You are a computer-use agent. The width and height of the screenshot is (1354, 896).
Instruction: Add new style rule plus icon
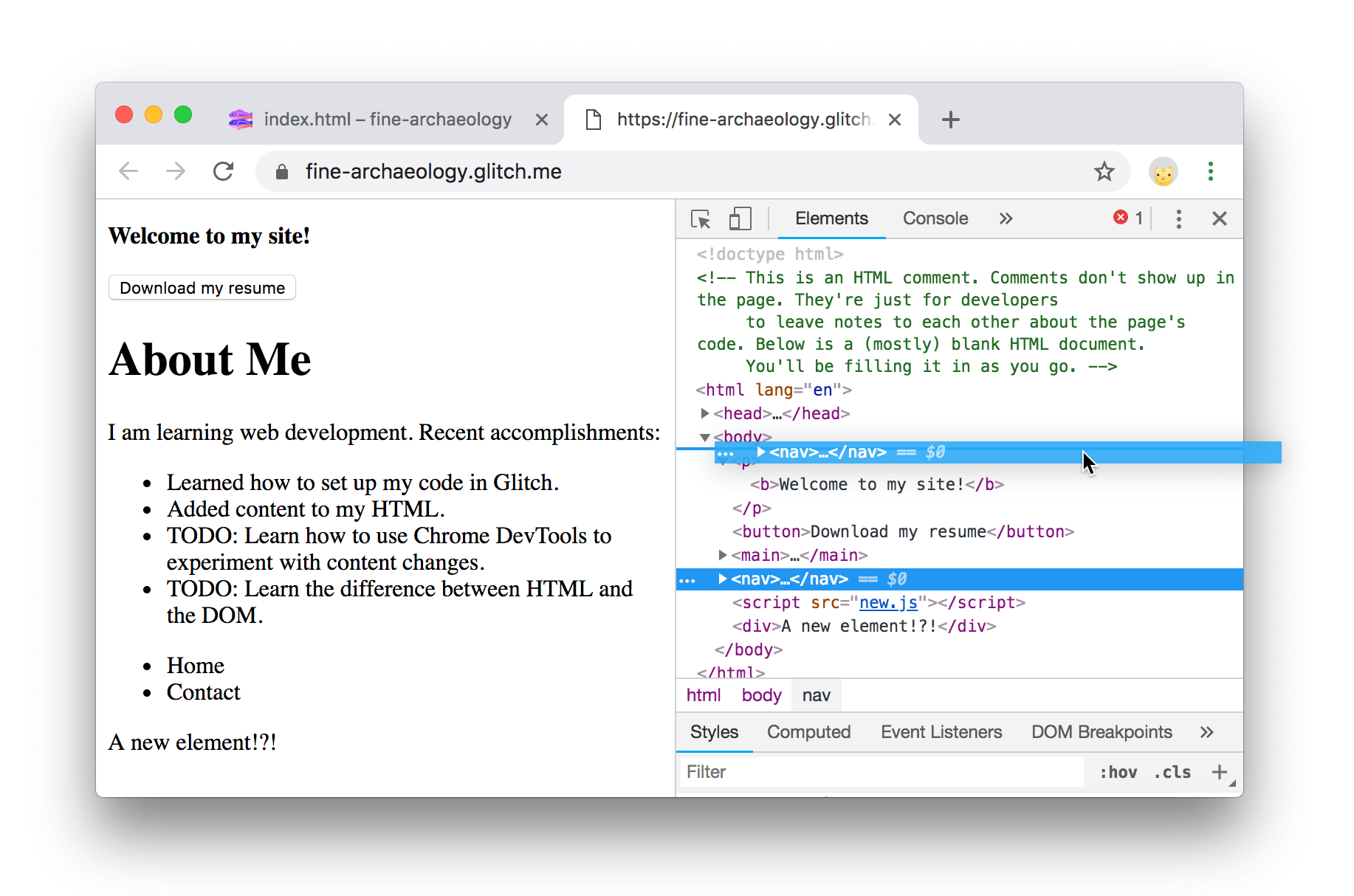coord(1220,772)
